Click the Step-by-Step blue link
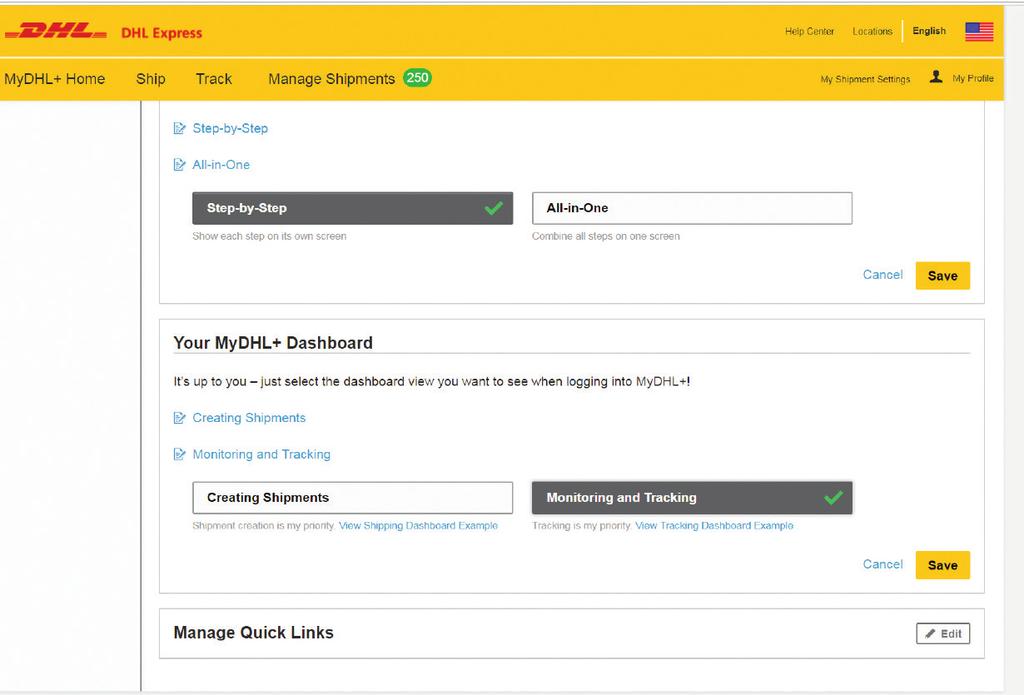The image size is (1024, 695). pyautogui.click(x=230, y=129)
